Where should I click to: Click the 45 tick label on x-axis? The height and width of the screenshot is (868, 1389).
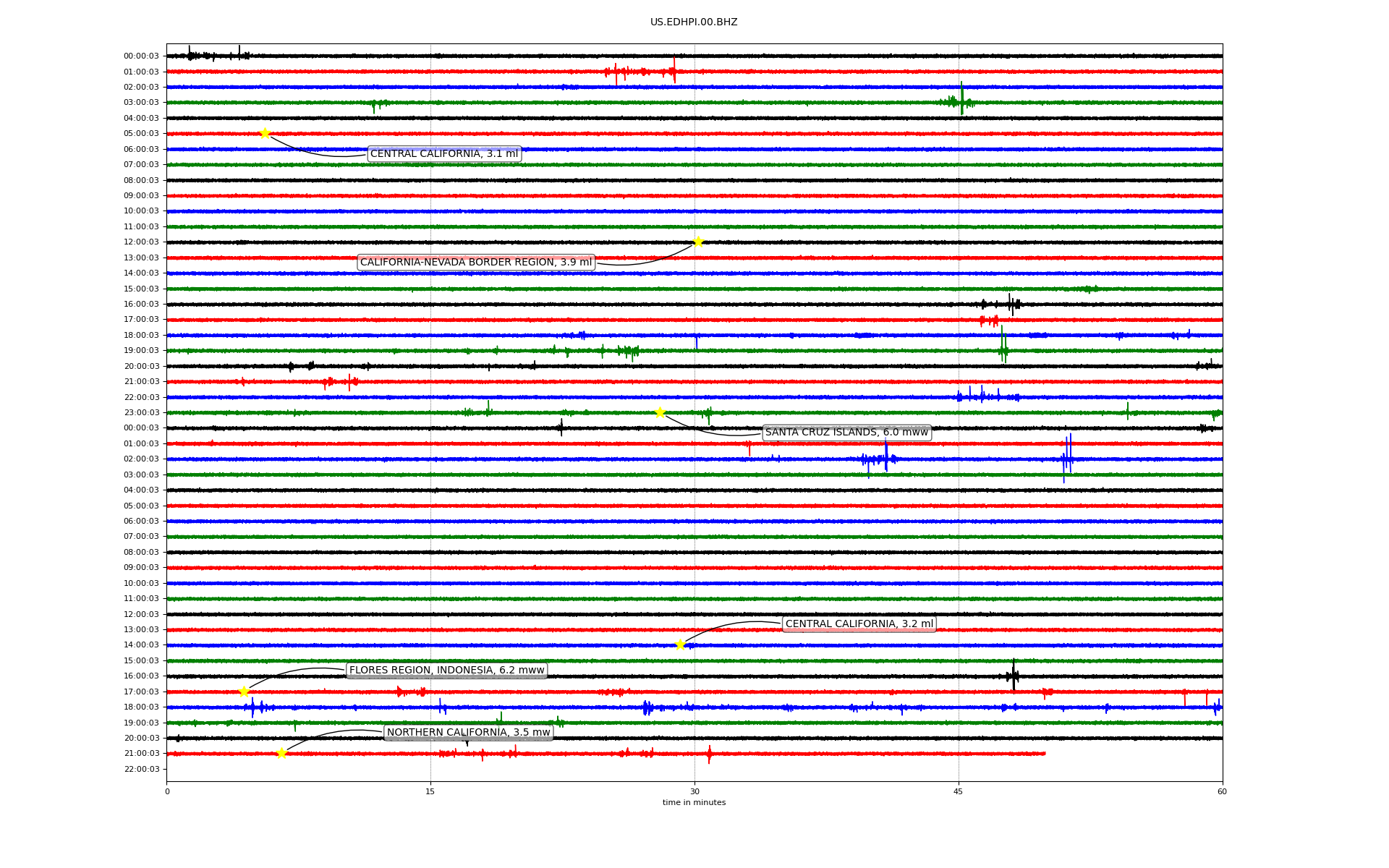click(959, 791)
